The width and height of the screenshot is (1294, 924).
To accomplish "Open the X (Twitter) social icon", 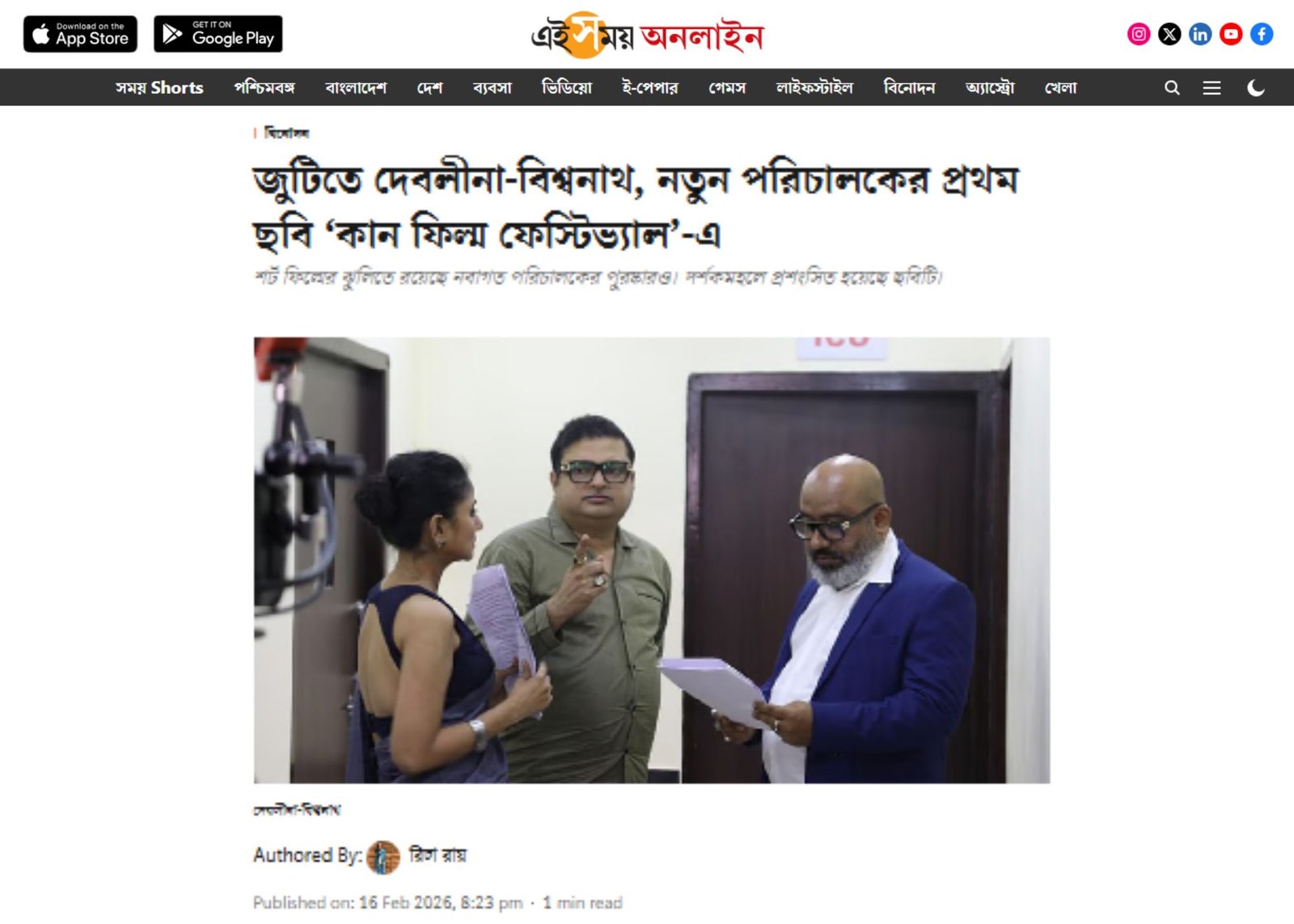I will [x=1169, y=34].
